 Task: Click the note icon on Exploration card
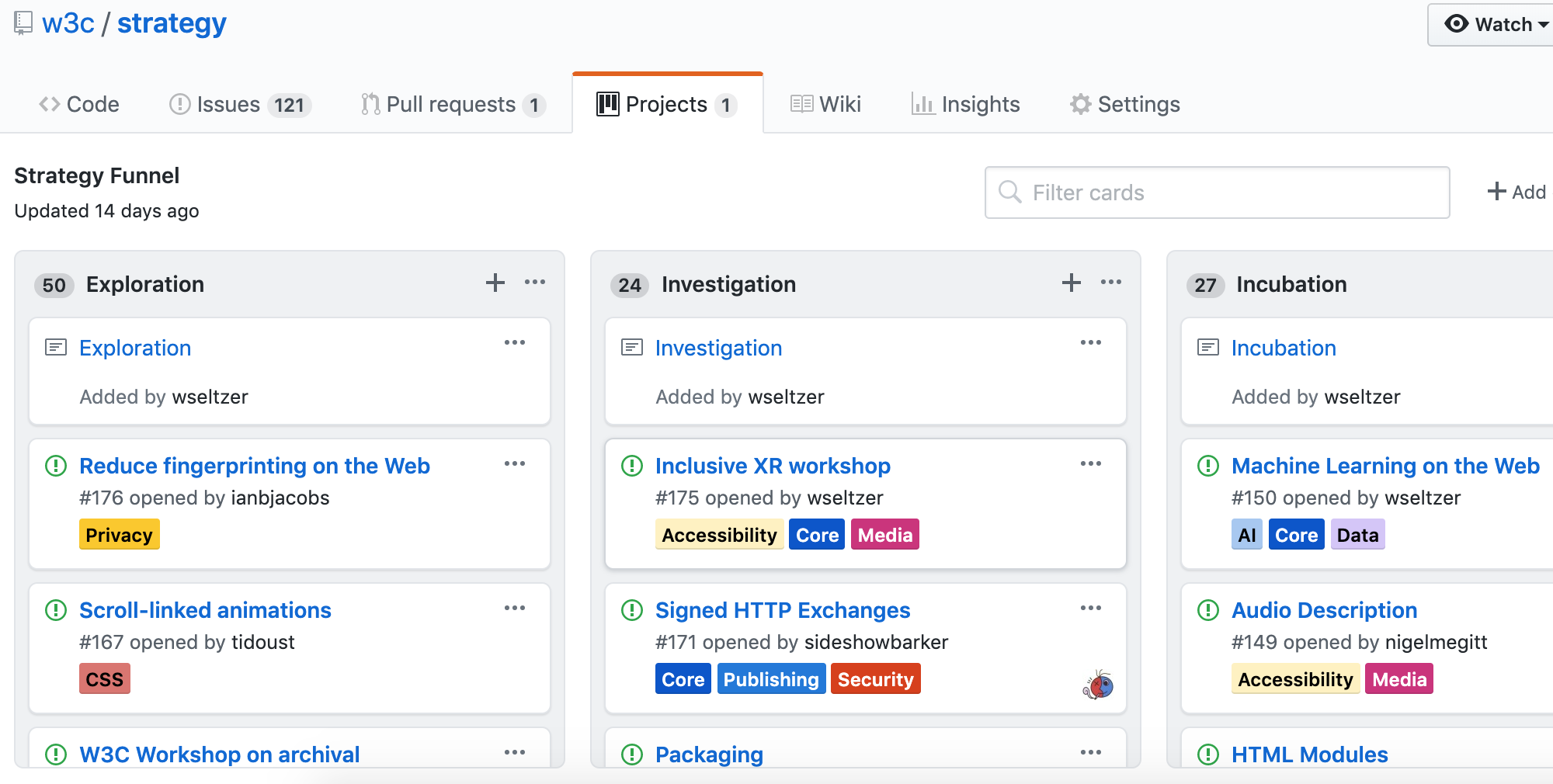(x=56, y=348)
